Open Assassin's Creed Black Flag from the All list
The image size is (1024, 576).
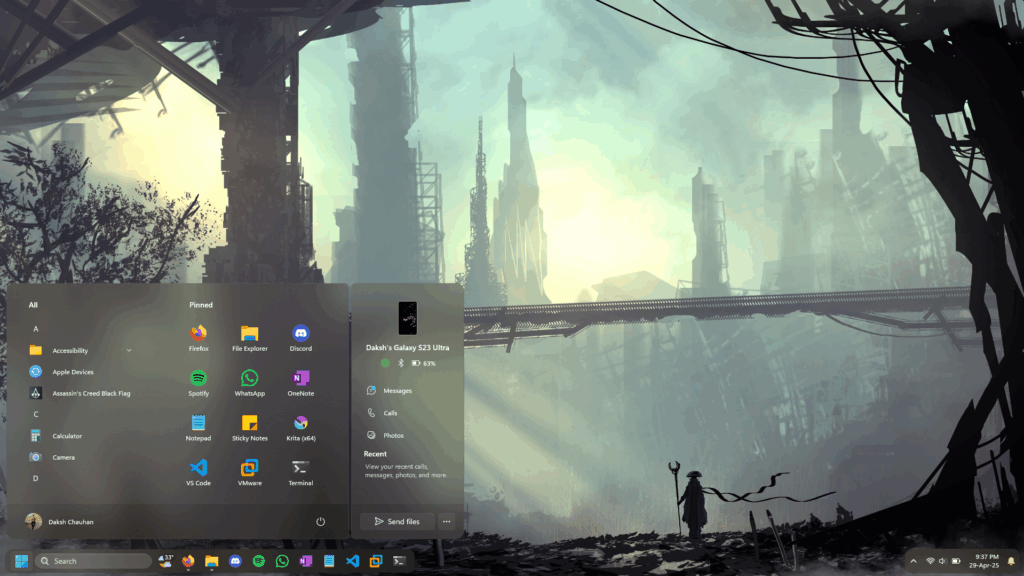click(x=90, y=393)
